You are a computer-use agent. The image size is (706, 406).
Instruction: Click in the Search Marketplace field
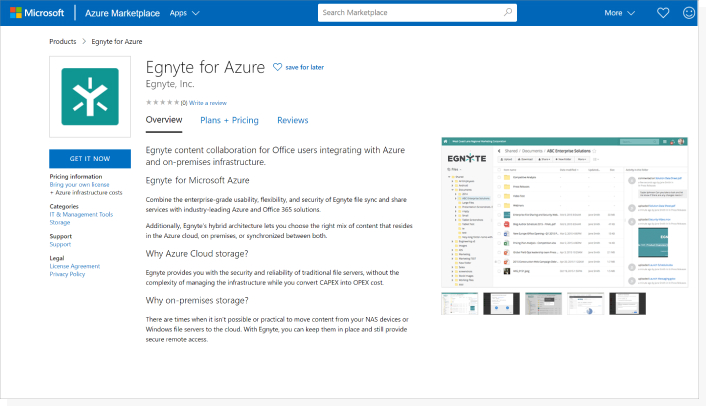click(410, 13)
